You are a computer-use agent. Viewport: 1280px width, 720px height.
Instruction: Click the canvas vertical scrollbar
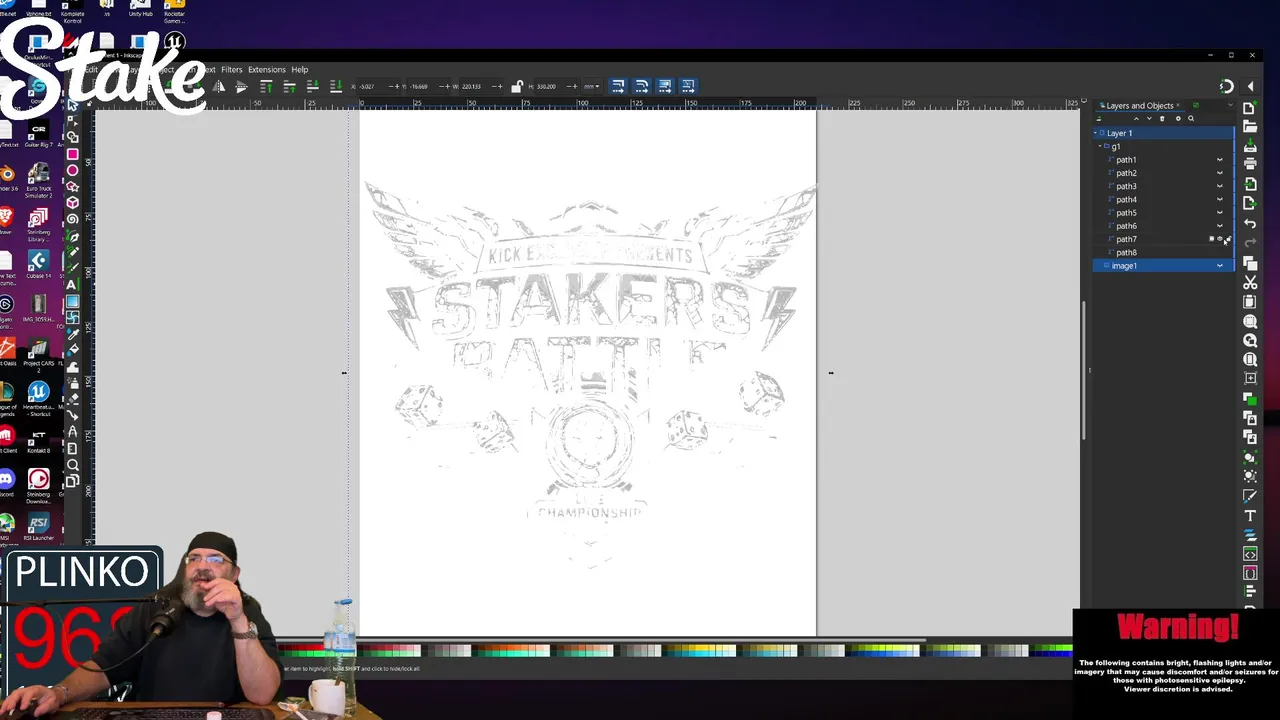click(x=1084, y=371)
